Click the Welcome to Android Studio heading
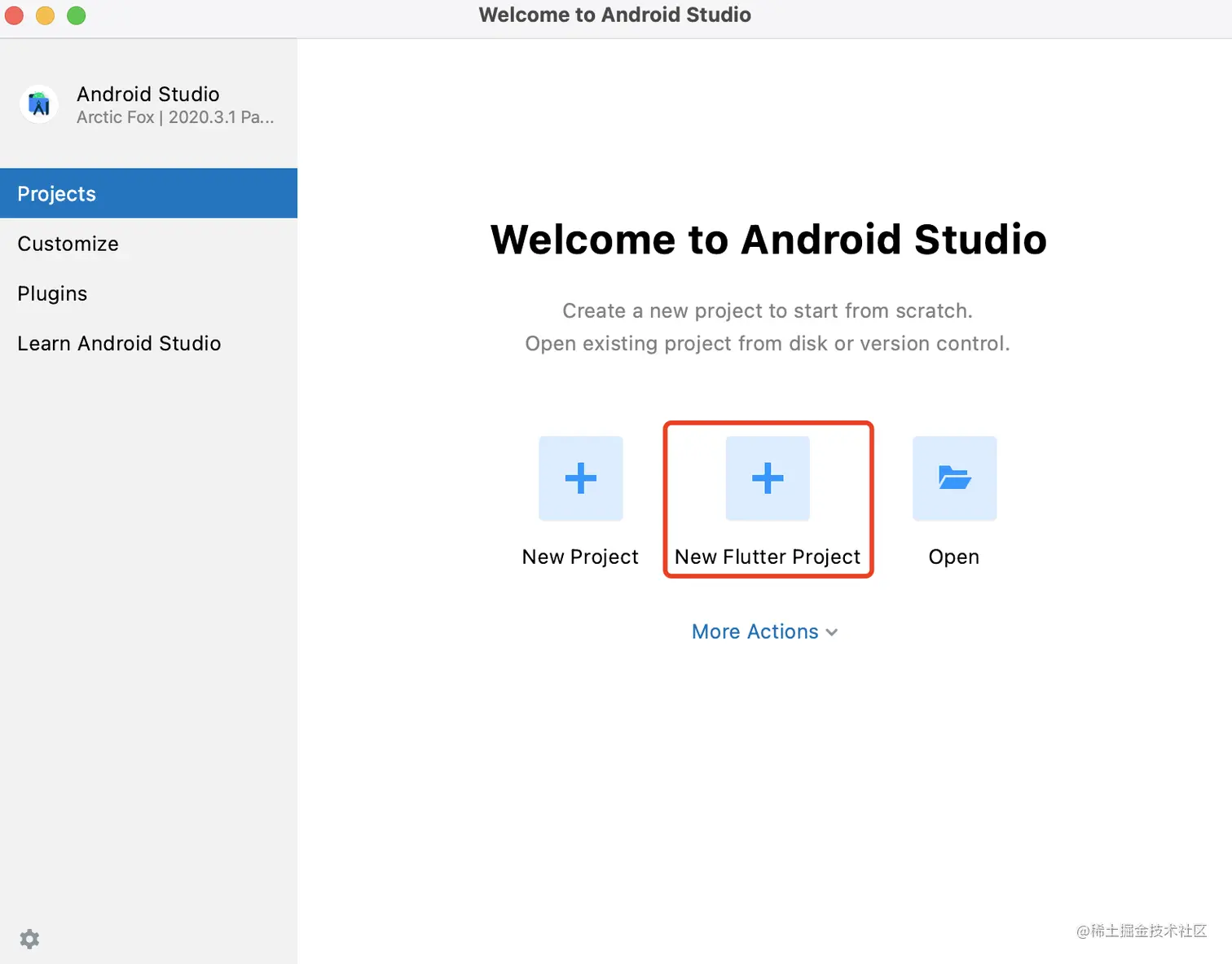This screenshot has height=964, width=1232. 768,240
